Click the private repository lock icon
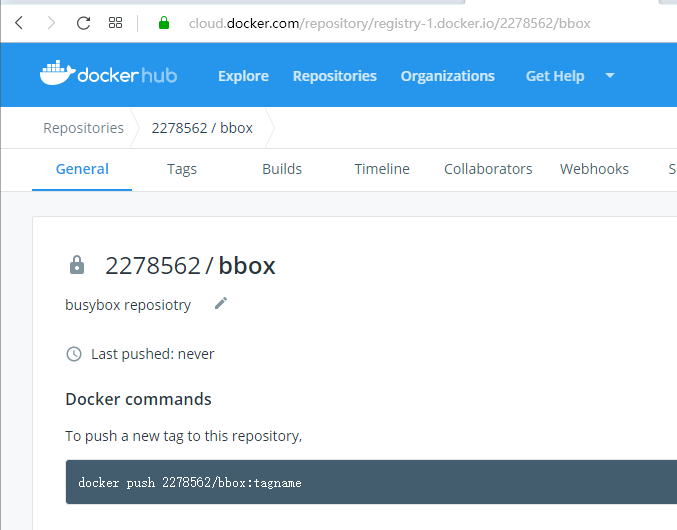The image size is (677, 530). [x=77, y=265]
